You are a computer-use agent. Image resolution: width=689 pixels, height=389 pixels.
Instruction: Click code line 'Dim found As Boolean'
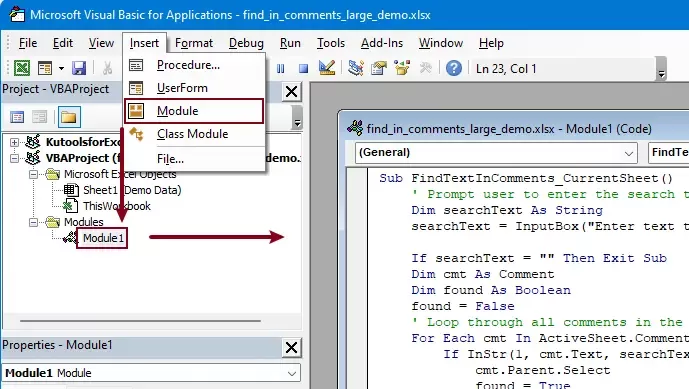(491, 290)
